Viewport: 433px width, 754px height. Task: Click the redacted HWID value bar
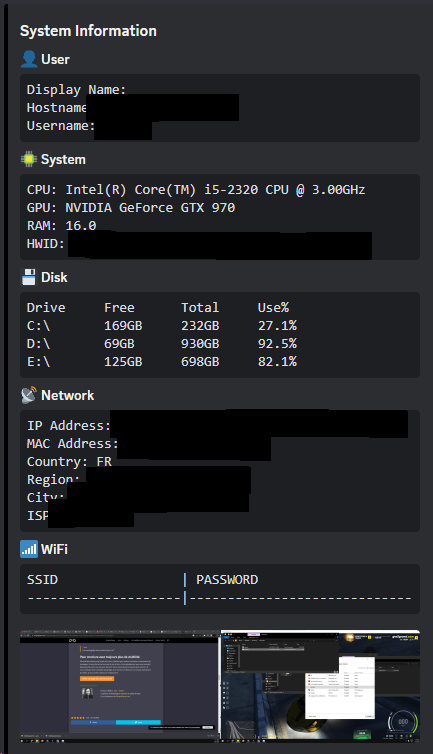pos(220,245)
